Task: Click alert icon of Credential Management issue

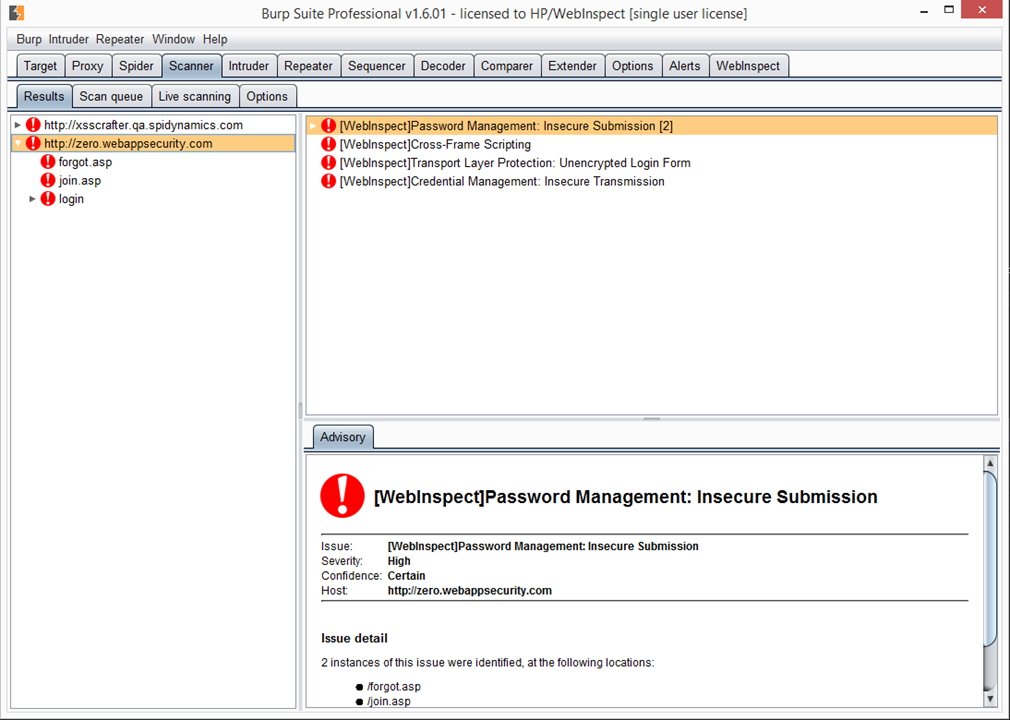Action: click(x=329, y=182)
